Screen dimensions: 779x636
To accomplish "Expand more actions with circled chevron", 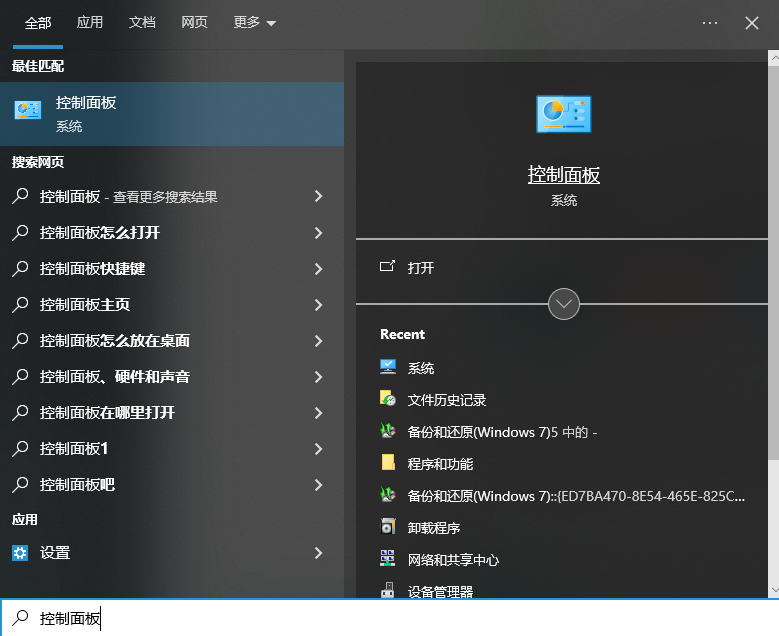I will coord(563,304).
